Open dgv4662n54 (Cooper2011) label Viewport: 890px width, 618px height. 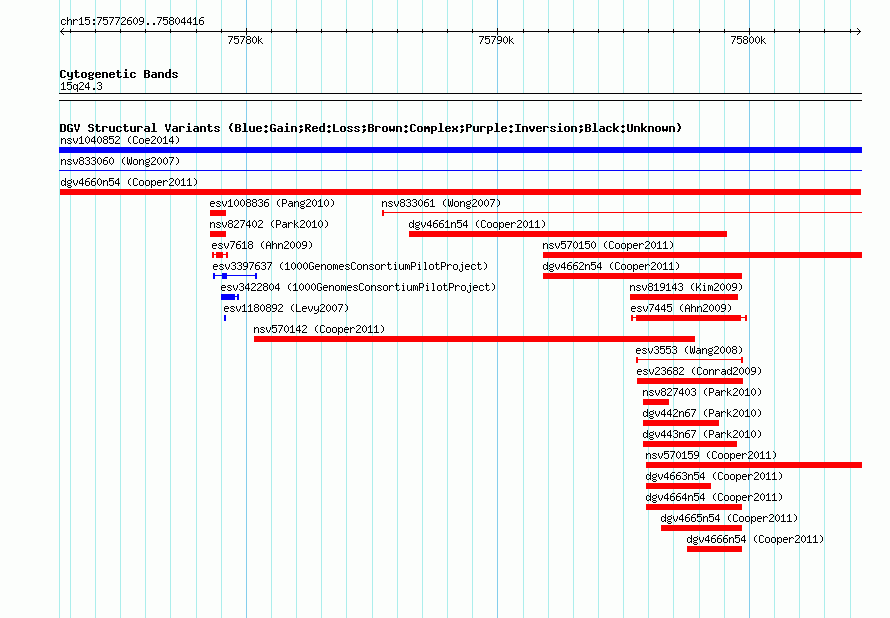611,266
